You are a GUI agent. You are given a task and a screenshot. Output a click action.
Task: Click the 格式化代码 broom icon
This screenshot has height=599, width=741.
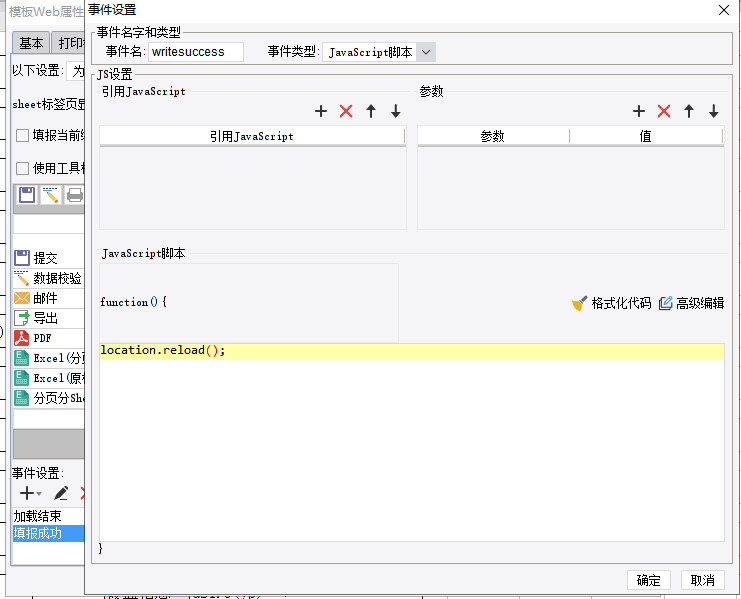tap(579, 303)
